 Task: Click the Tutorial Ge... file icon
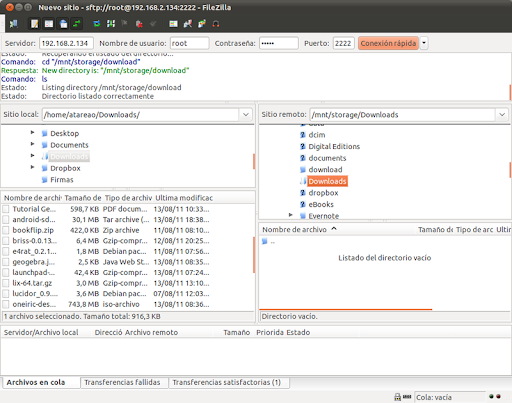pos(6,209)
